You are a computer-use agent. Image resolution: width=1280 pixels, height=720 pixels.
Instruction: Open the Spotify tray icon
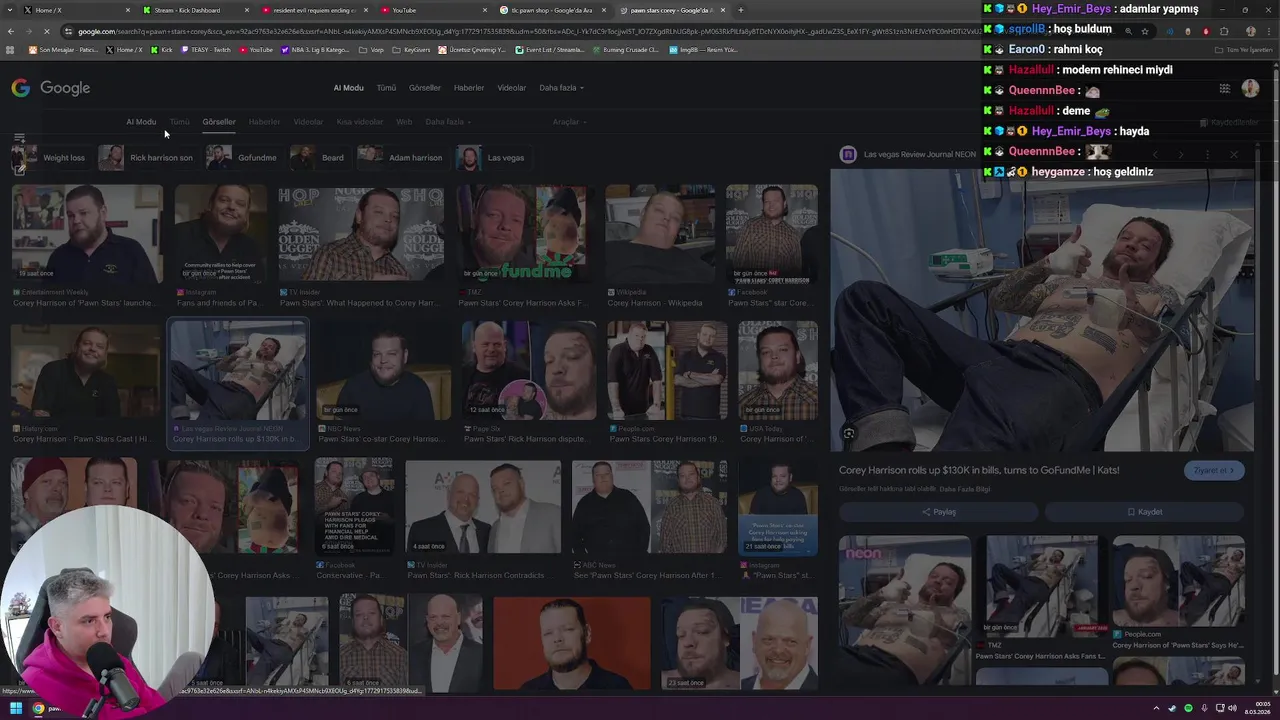click(x=1188, y=708)
